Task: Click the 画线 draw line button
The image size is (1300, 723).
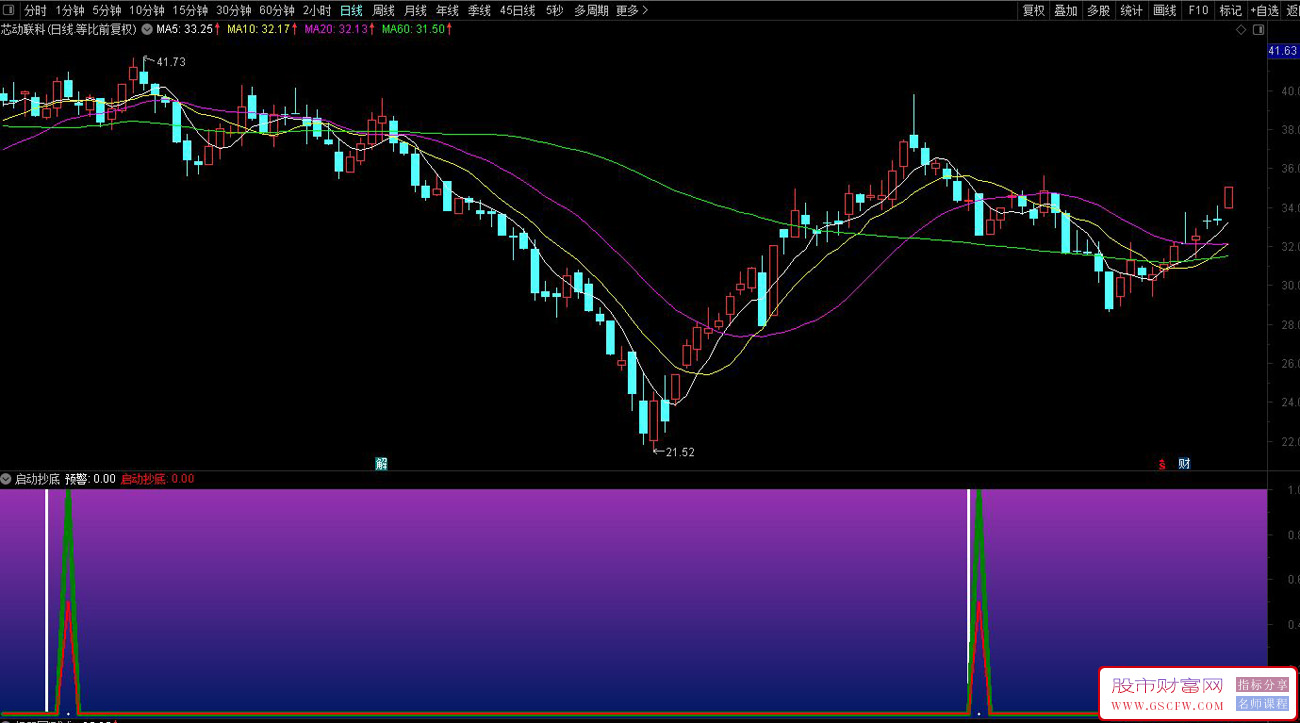Action: (x=1164, y=11)
